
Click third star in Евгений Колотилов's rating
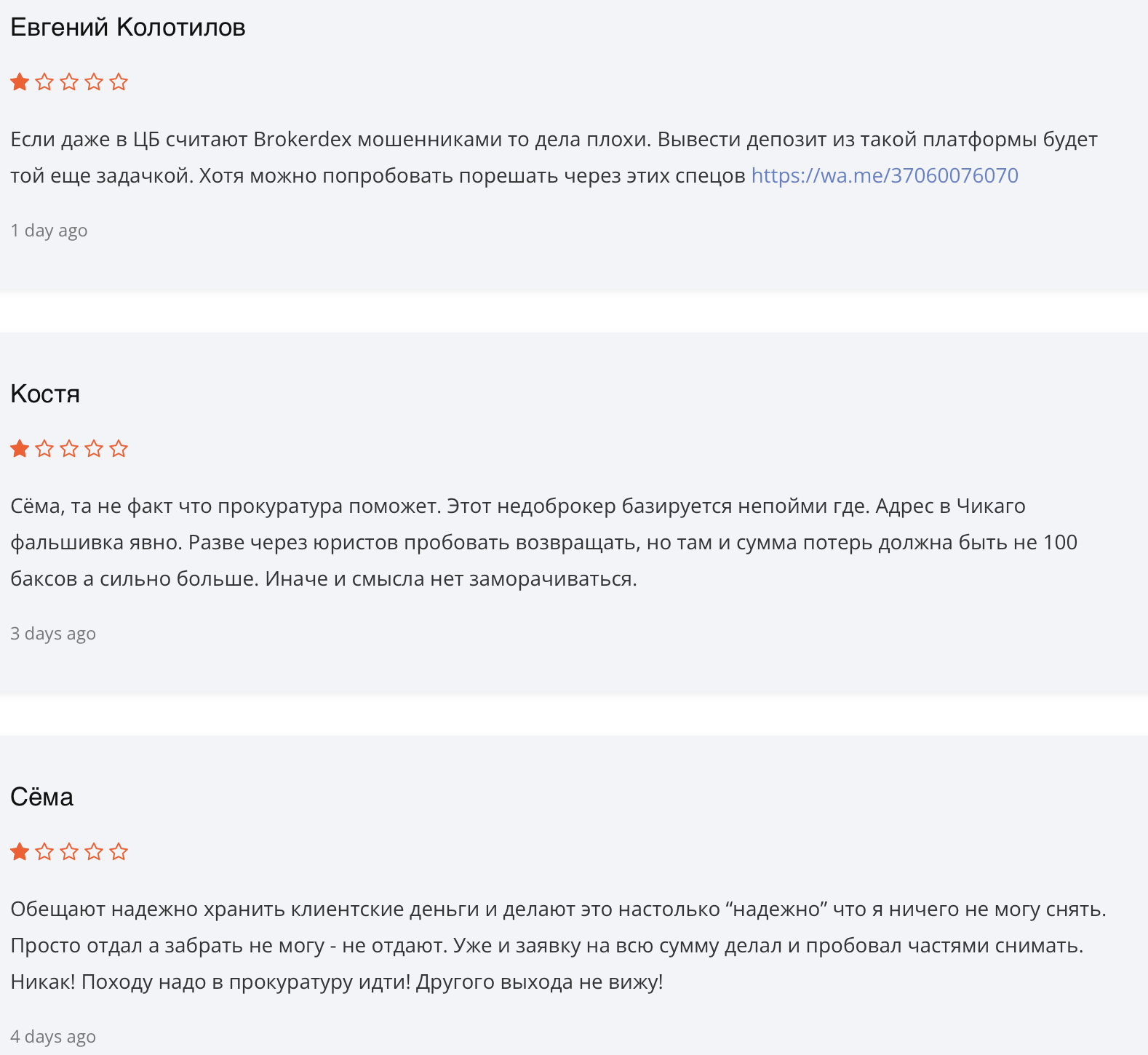point(69,81)
